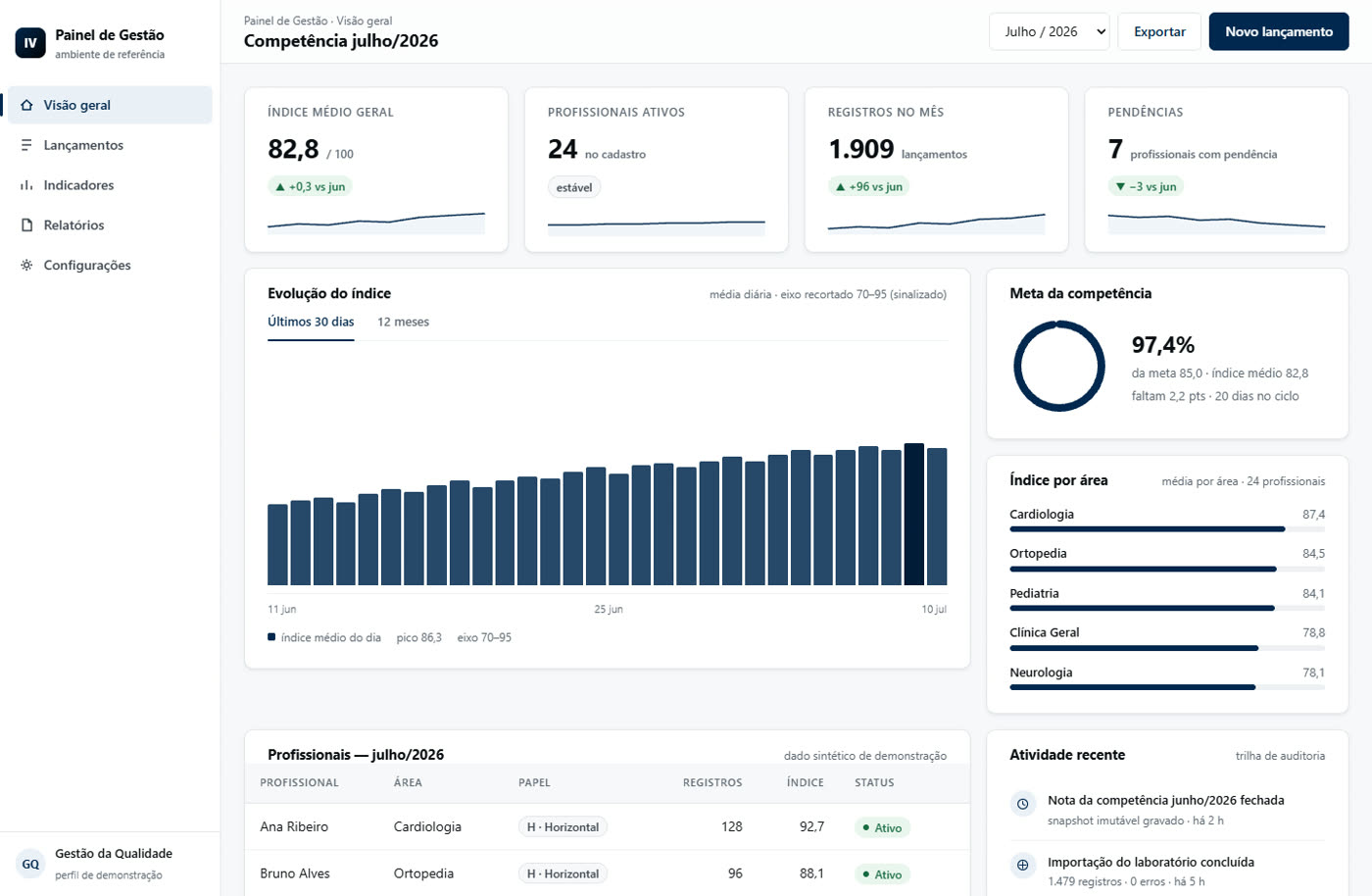Click the home icon beside Visão geral
Viewport: 1372px width, 896px height.
[x=26, y=105]
